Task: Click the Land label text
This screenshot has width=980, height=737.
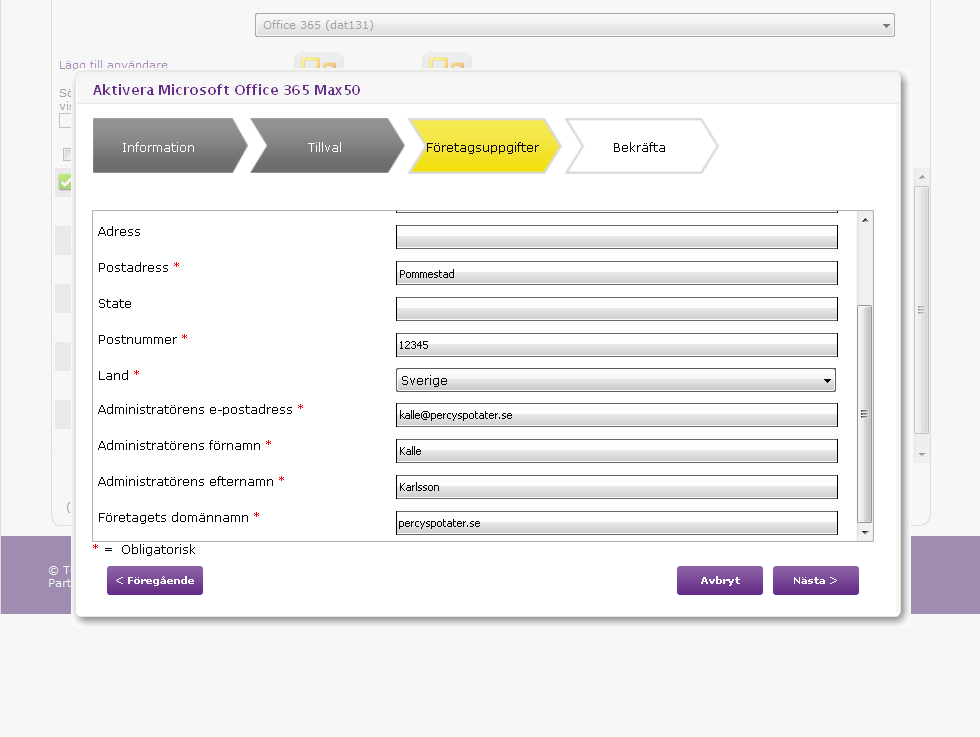Action: point(113,375)
